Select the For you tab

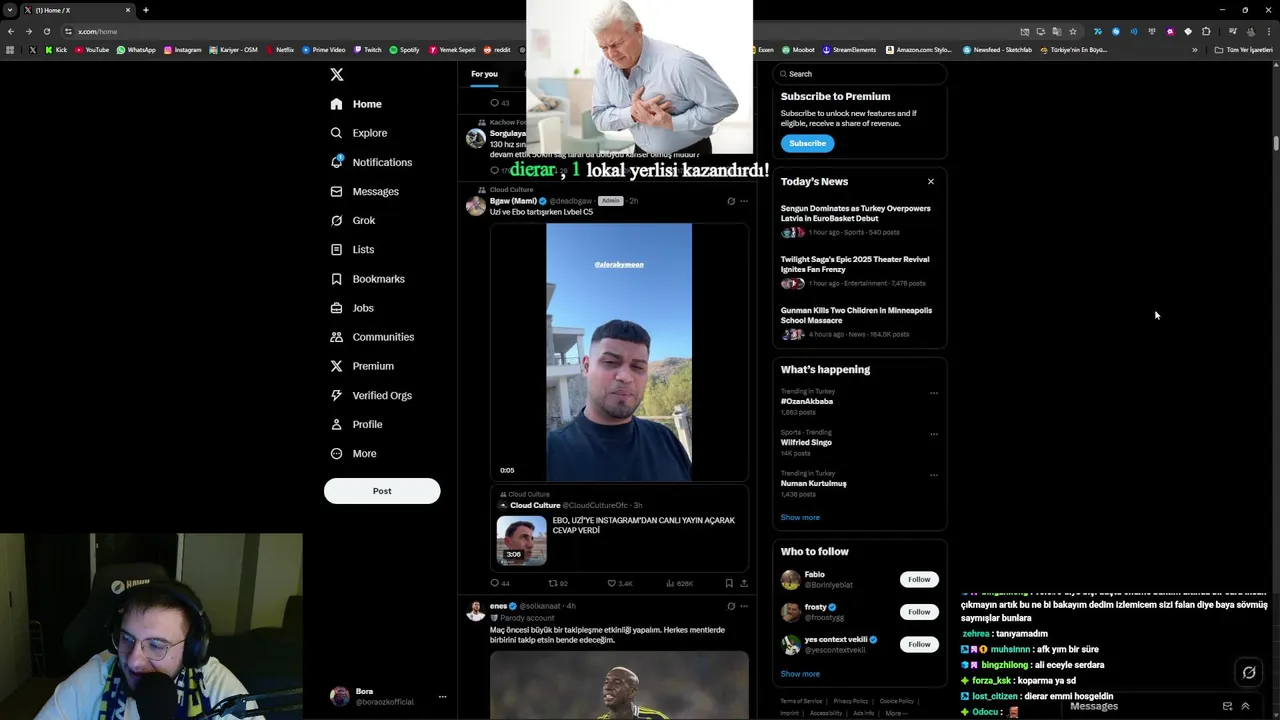click(484, 74)
